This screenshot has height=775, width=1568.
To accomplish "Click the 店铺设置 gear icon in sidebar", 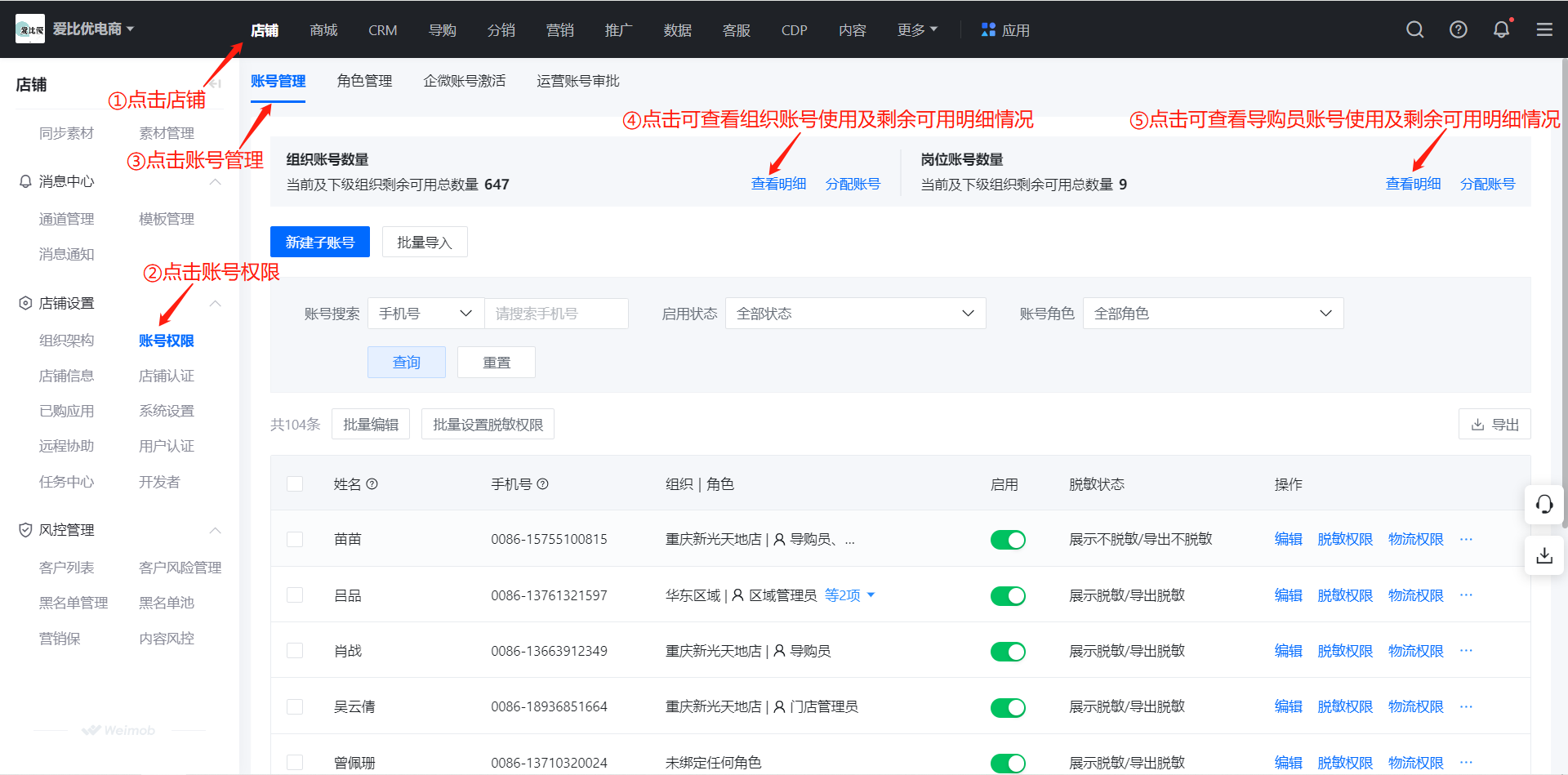I will 25,303.
